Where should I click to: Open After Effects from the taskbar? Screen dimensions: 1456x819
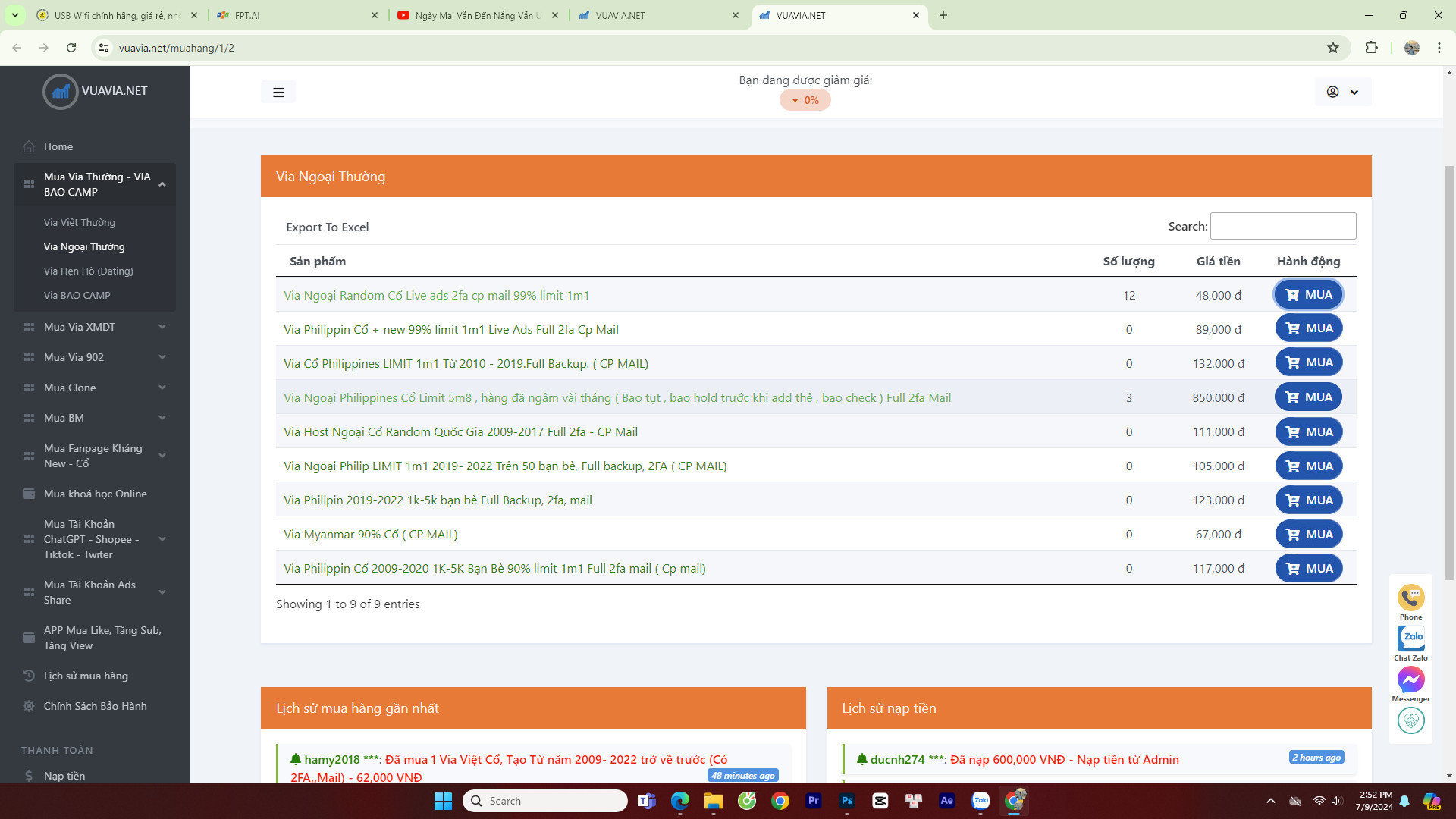click(947, 801)
